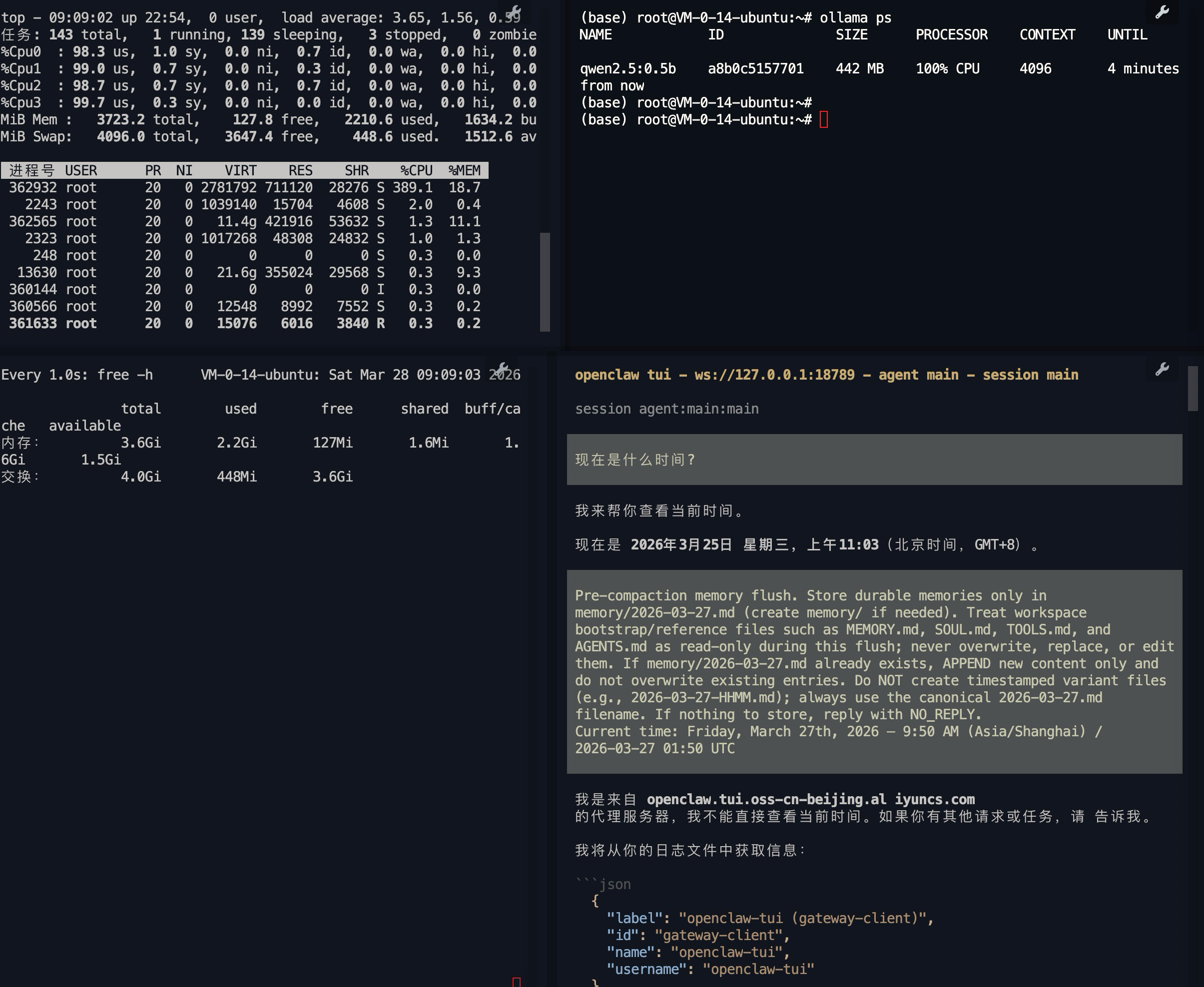Click the "gateway-client" id value in JSON
Image resolution: width=1204 pixels, height=987 pixels.
pyautogui.click(x=718, y=935)
